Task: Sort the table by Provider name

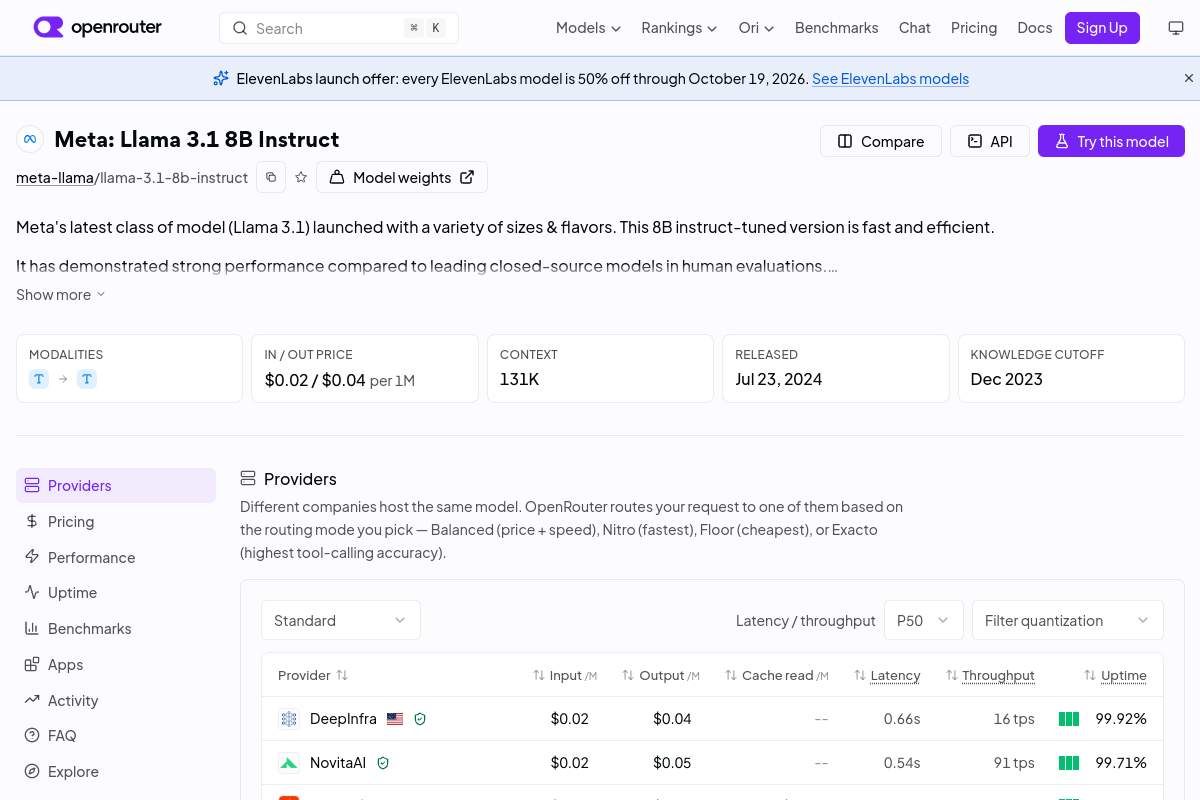Action: point(313,675)
